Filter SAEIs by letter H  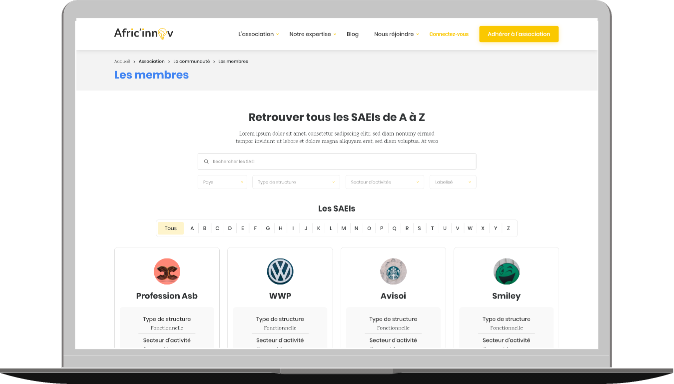[281, 228]
